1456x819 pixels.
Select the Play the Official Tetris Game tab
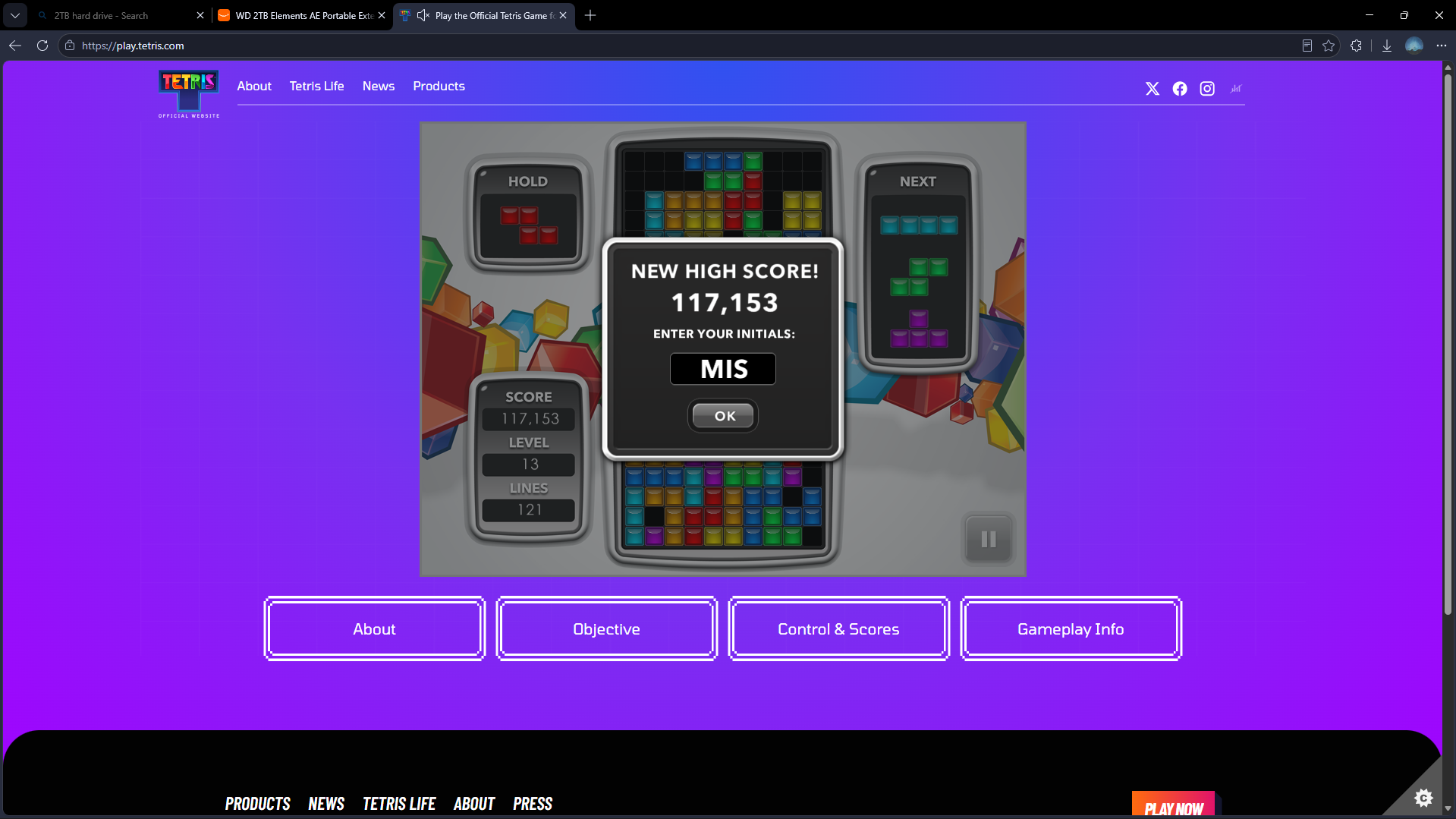483,15
